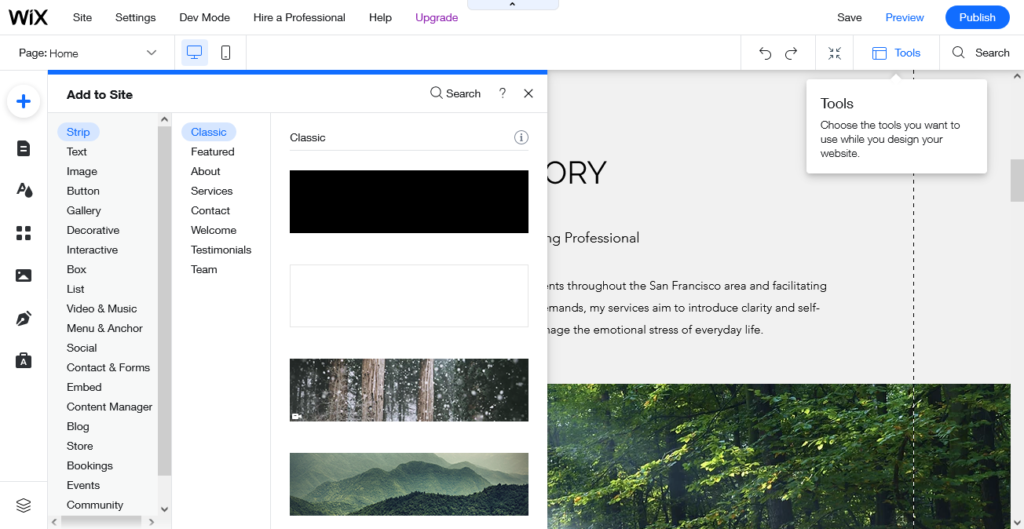
Task: Select the Strip category
Action: coord(78,132)
